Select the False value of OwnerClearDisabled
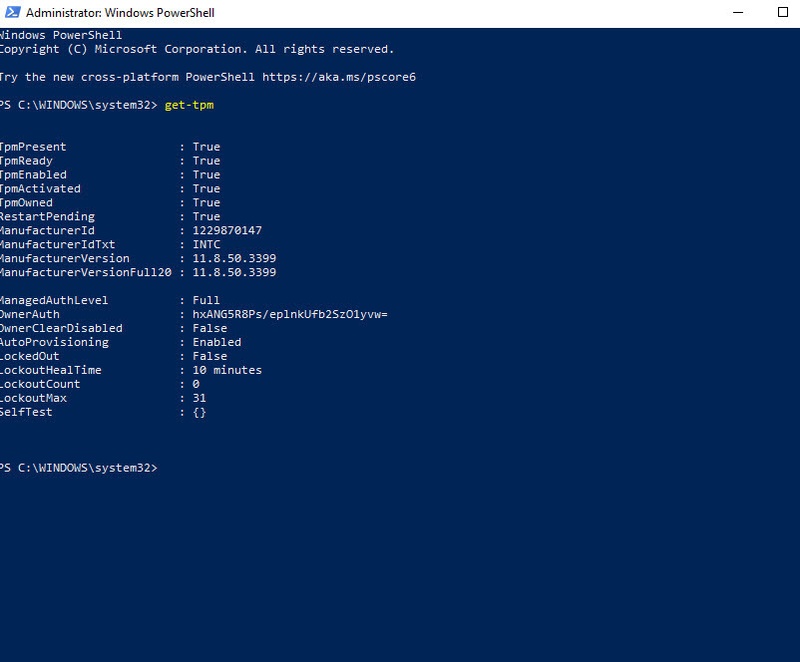The image size is (800, 662). 210,328
